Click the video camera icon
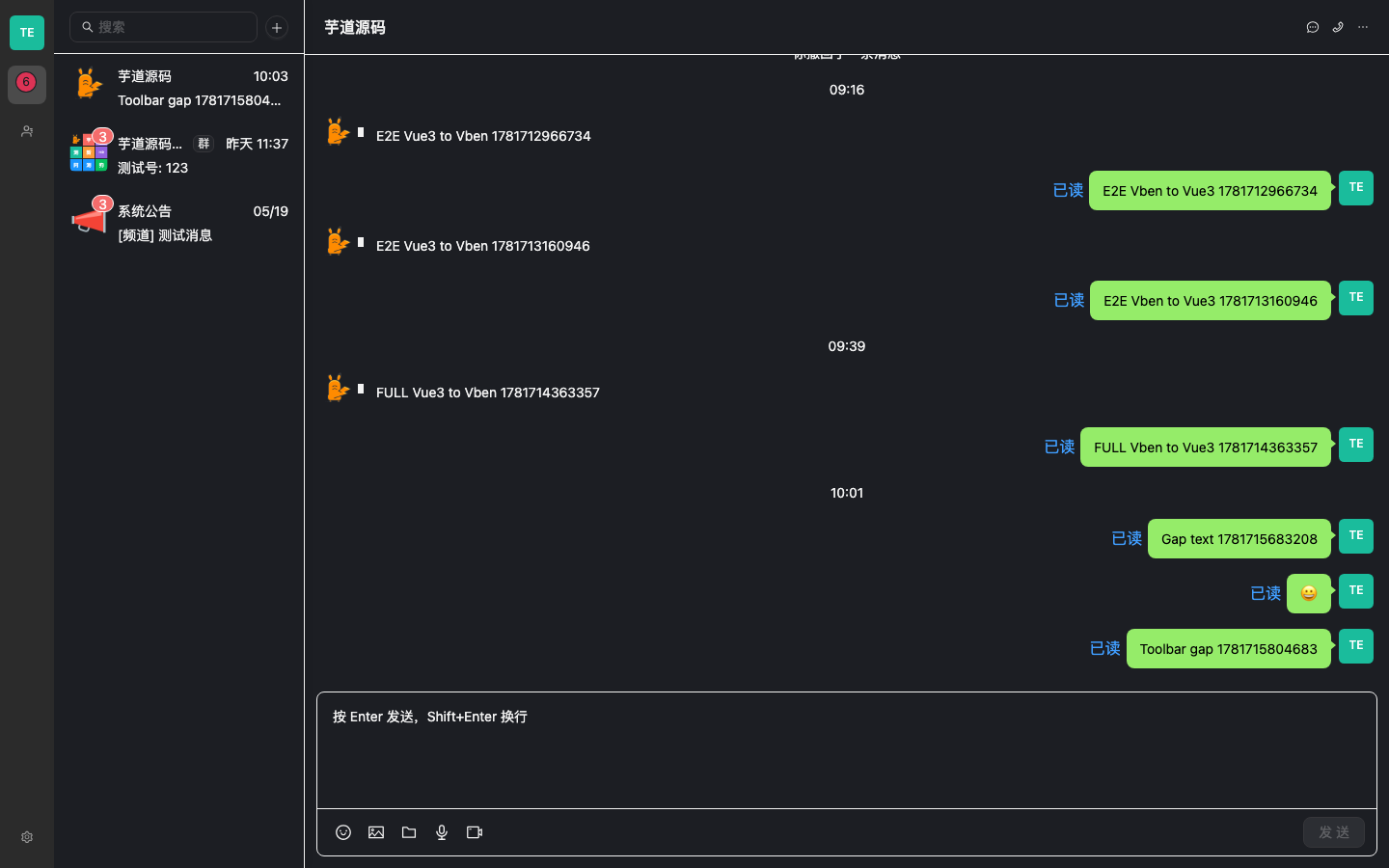 pos(475,832)
